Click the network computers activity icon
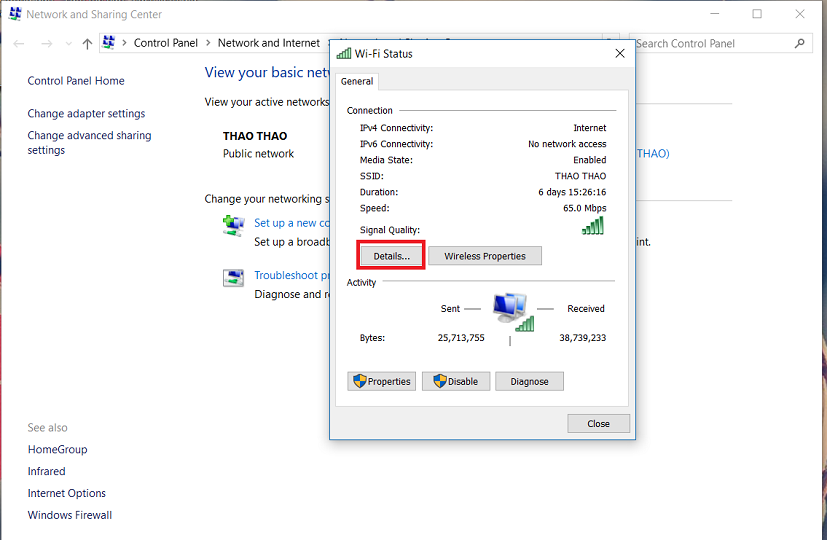Viewport: 827px width, 540px height. click(x=513, y=312)
